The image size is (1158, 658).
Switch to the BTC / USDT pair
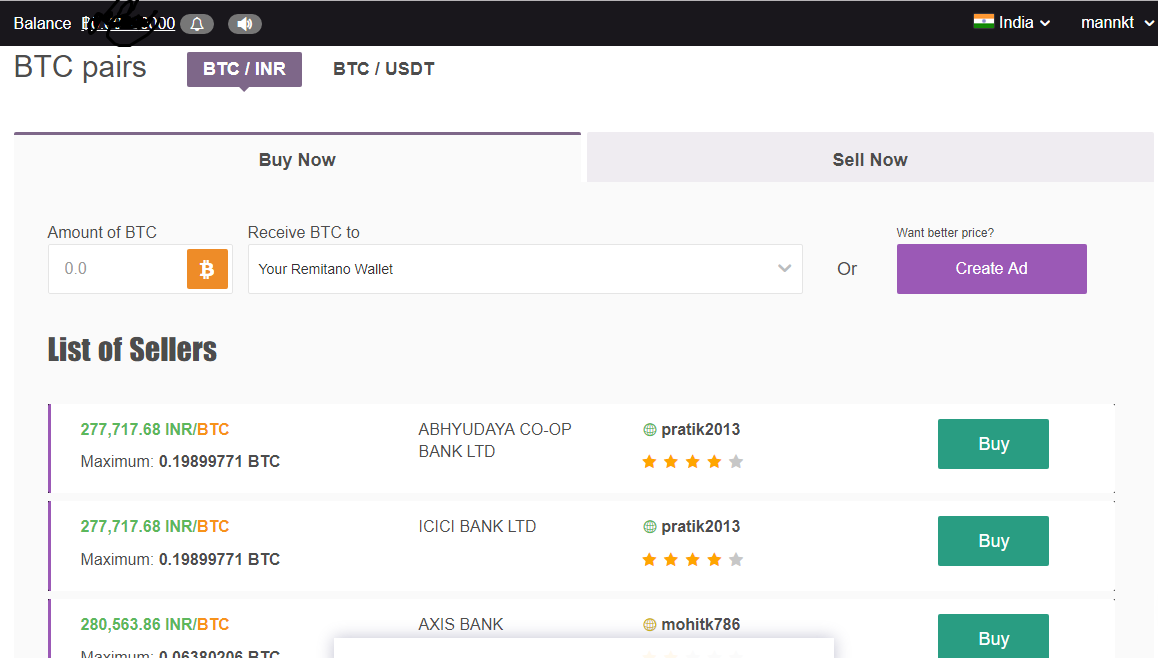(x=384, y=69)
